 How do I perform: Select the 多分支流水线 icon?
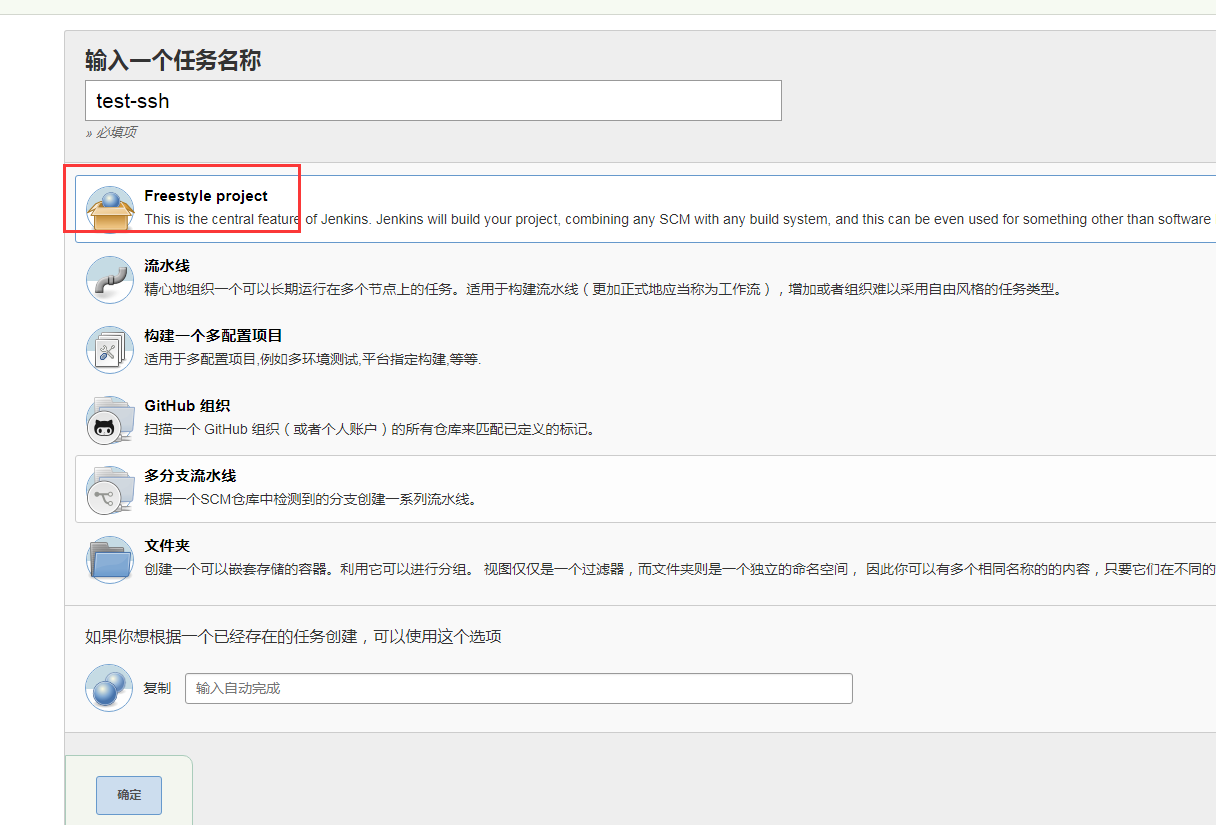pyautogui.click(x=109, y=489)
